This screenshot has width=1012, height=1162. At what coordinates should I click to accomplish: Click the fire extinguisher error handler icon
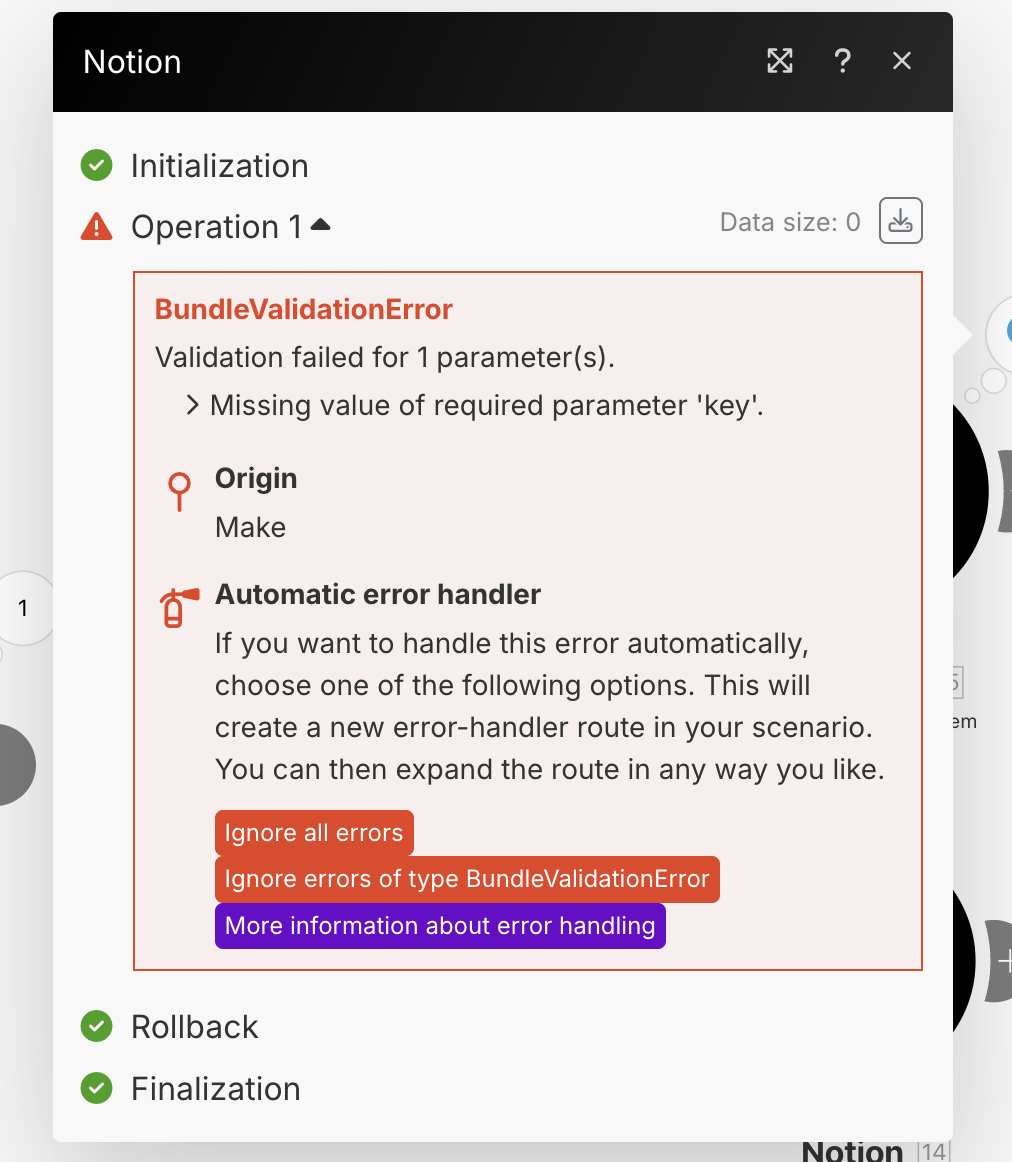click(x=179, y=608)
